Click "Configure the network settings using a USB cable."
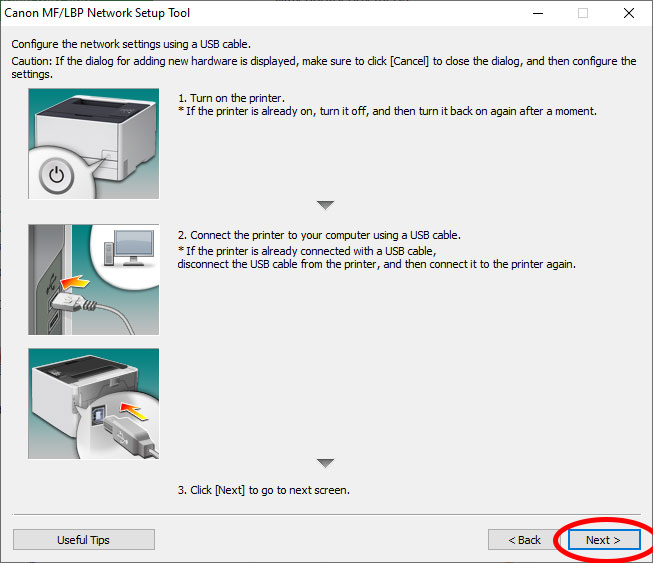Image resolution: width=653 pixels, height=563 pixels. point(131,44)
